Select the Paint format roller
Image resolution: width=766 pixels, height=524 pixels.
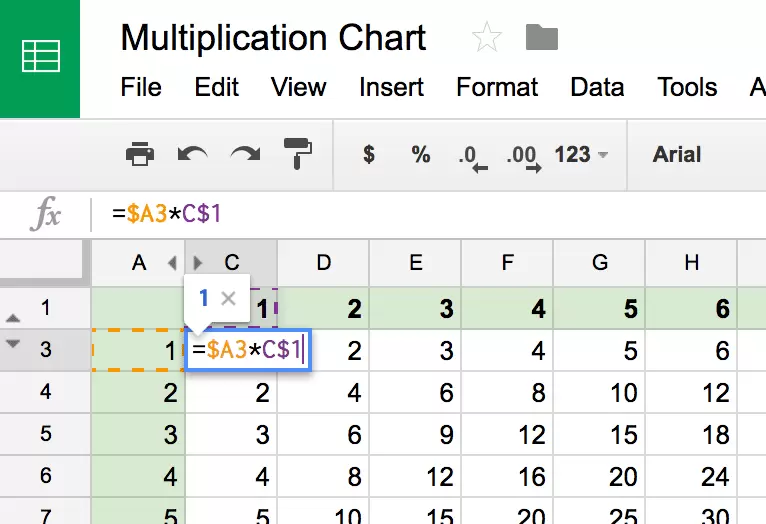[297, 154]
